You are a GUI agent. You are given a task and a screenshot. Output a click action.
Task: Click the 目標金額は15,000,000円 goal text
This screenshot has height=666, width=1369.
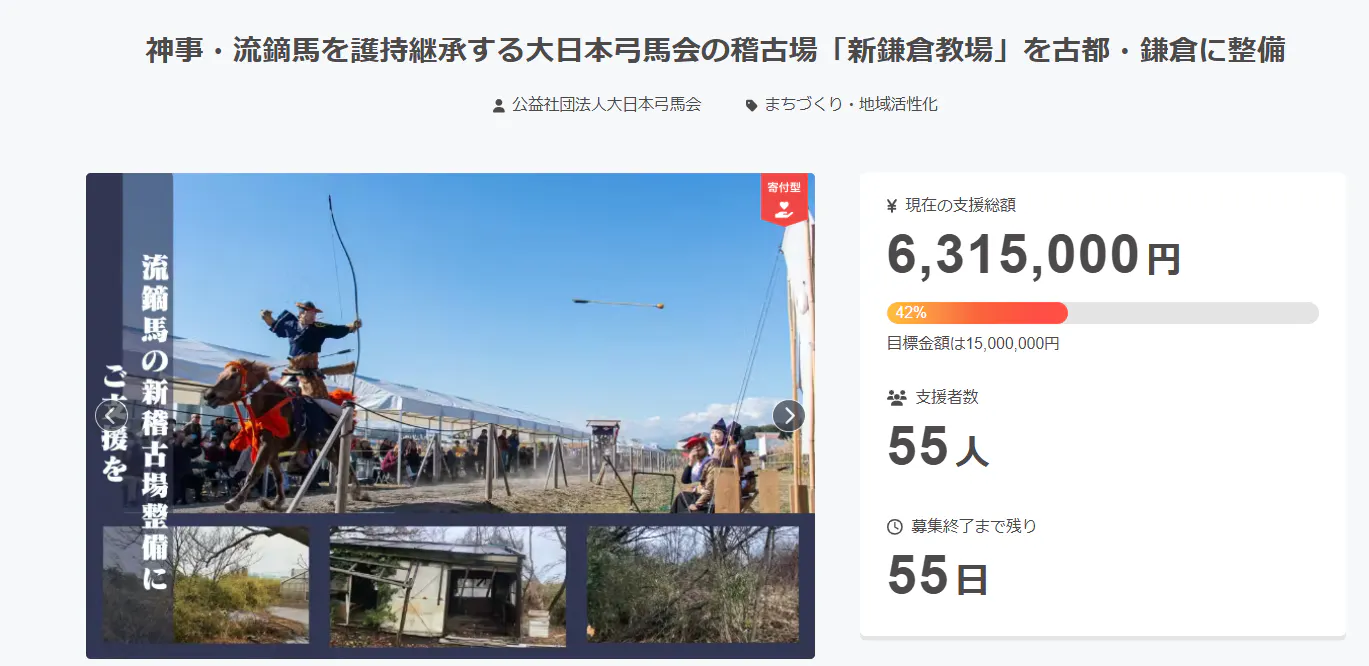coord(973,343)
